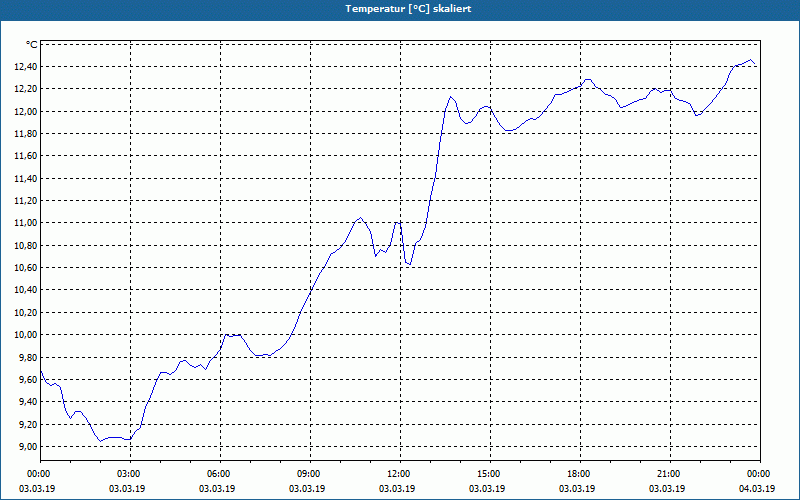The image size is (800, 500).
Task: Choose the 9,80 y-axis tick label
Action: (28, 357)
